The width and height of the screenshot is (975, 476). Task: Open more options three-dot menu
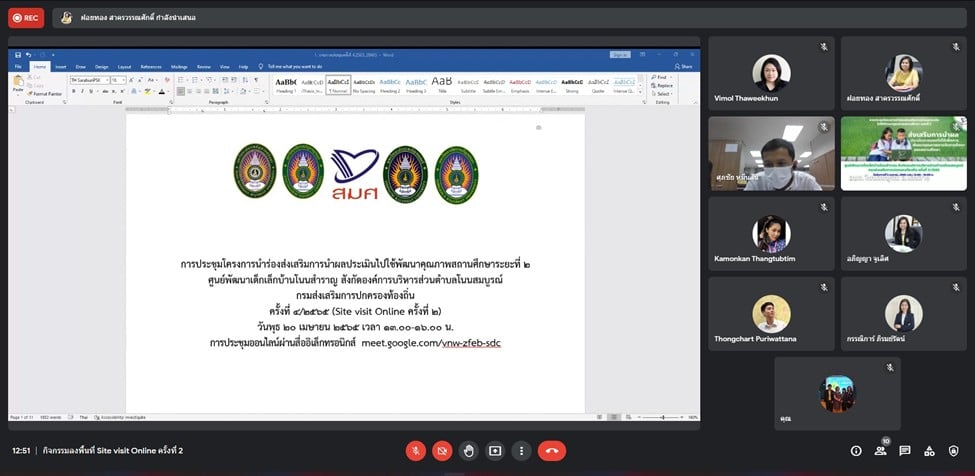(520, 451)
